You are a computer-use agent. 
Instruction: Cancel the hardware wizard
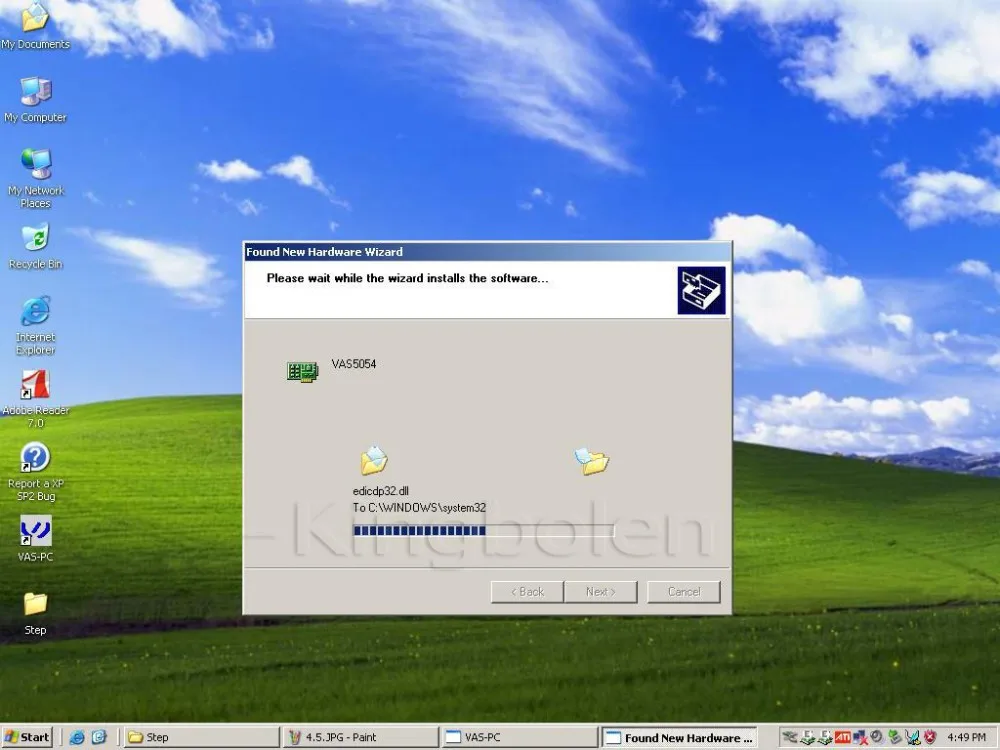click(684, 592)
